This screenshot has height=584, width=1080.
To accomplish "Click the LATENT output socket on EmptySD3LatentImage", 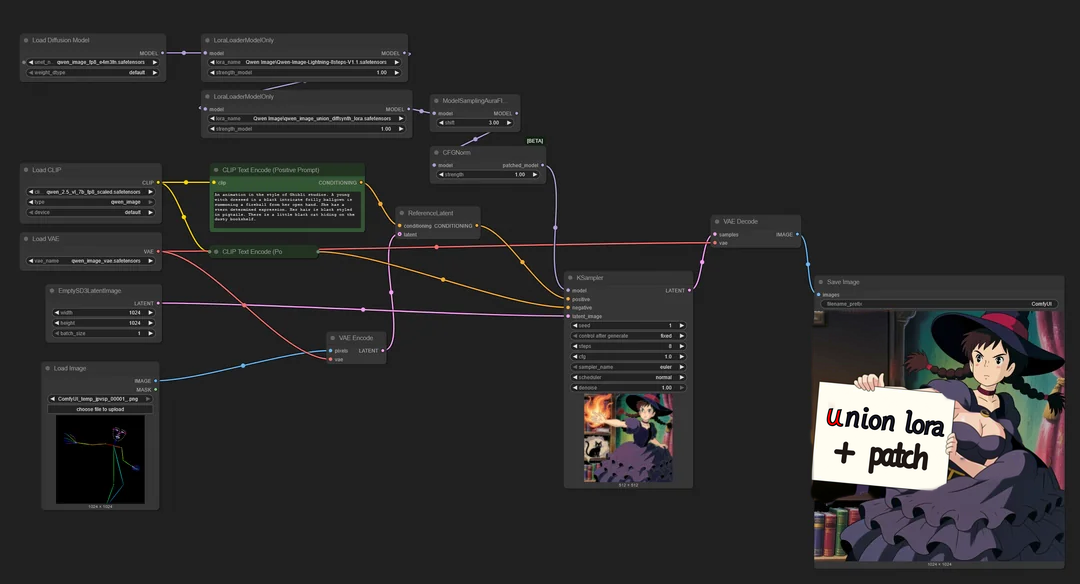I will 158,304.
